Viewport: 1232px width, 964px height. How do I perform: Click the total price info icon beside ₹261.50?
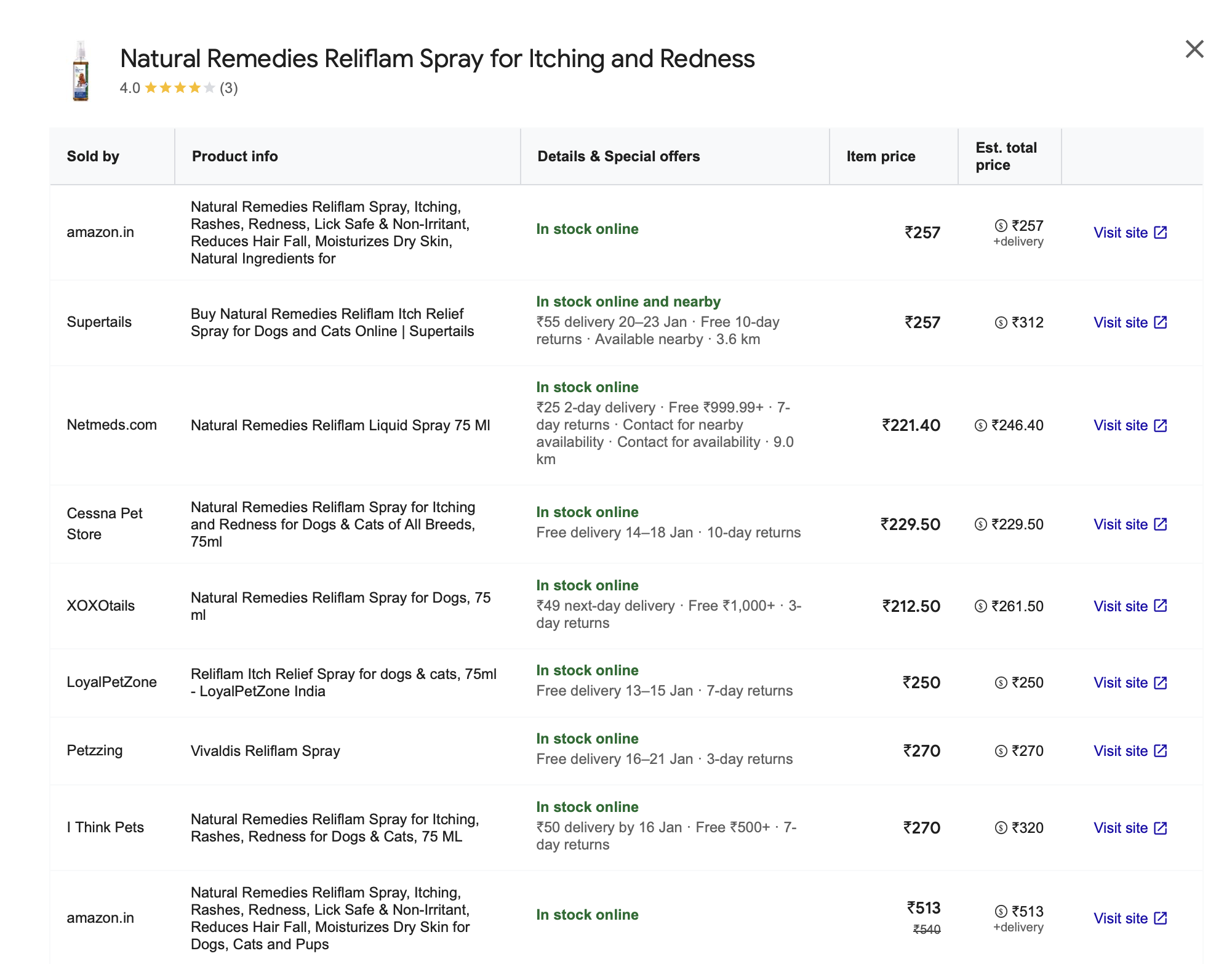[980, 606]
